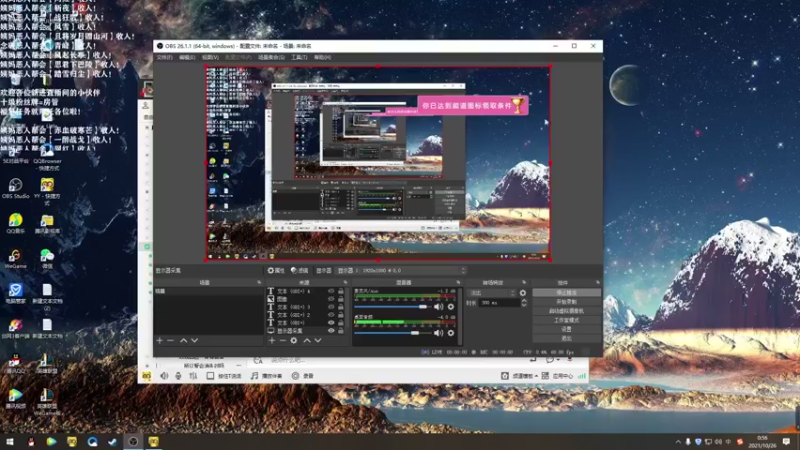The image size is (800, 450).
Task: Increase transition duration with up stepper
Action: [x=524, y=301]
